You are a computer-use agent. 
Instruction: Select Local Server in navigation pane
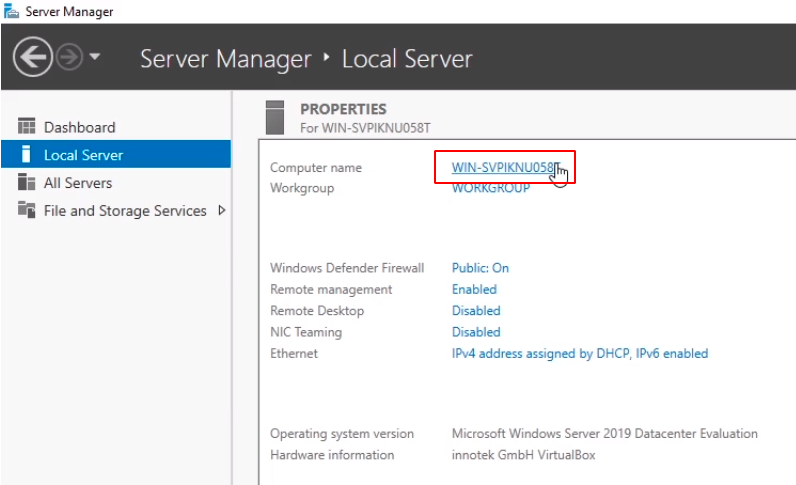point(116,154)
